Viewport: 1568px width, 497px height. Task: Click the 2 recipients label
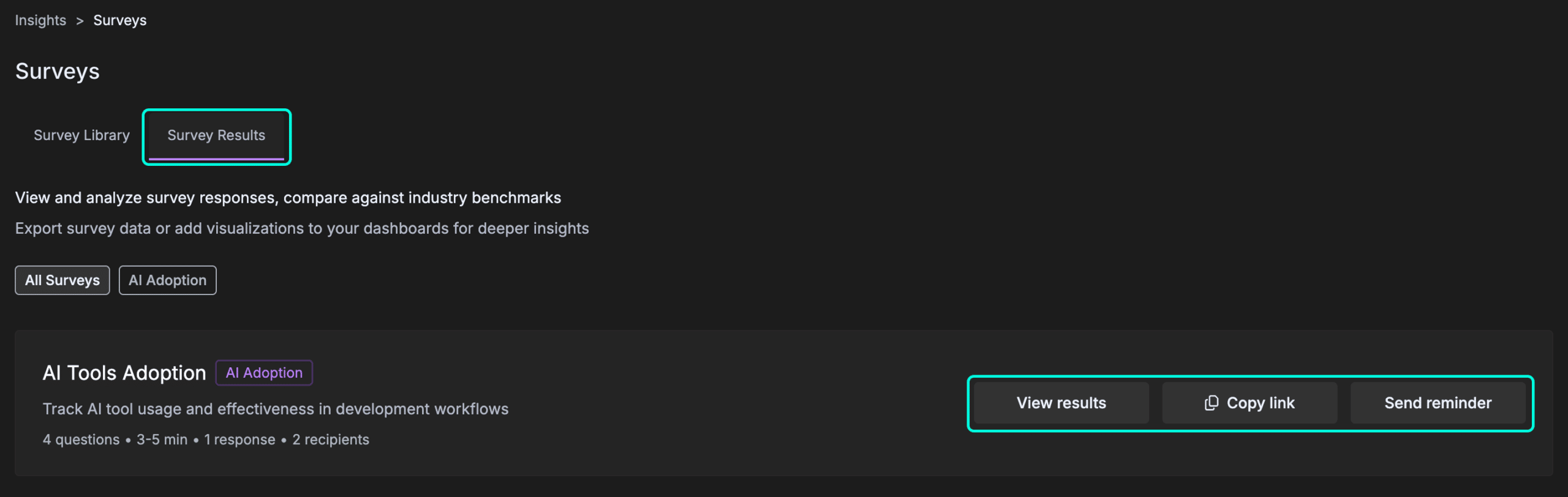pyautogui.click(x=331, y=439)
